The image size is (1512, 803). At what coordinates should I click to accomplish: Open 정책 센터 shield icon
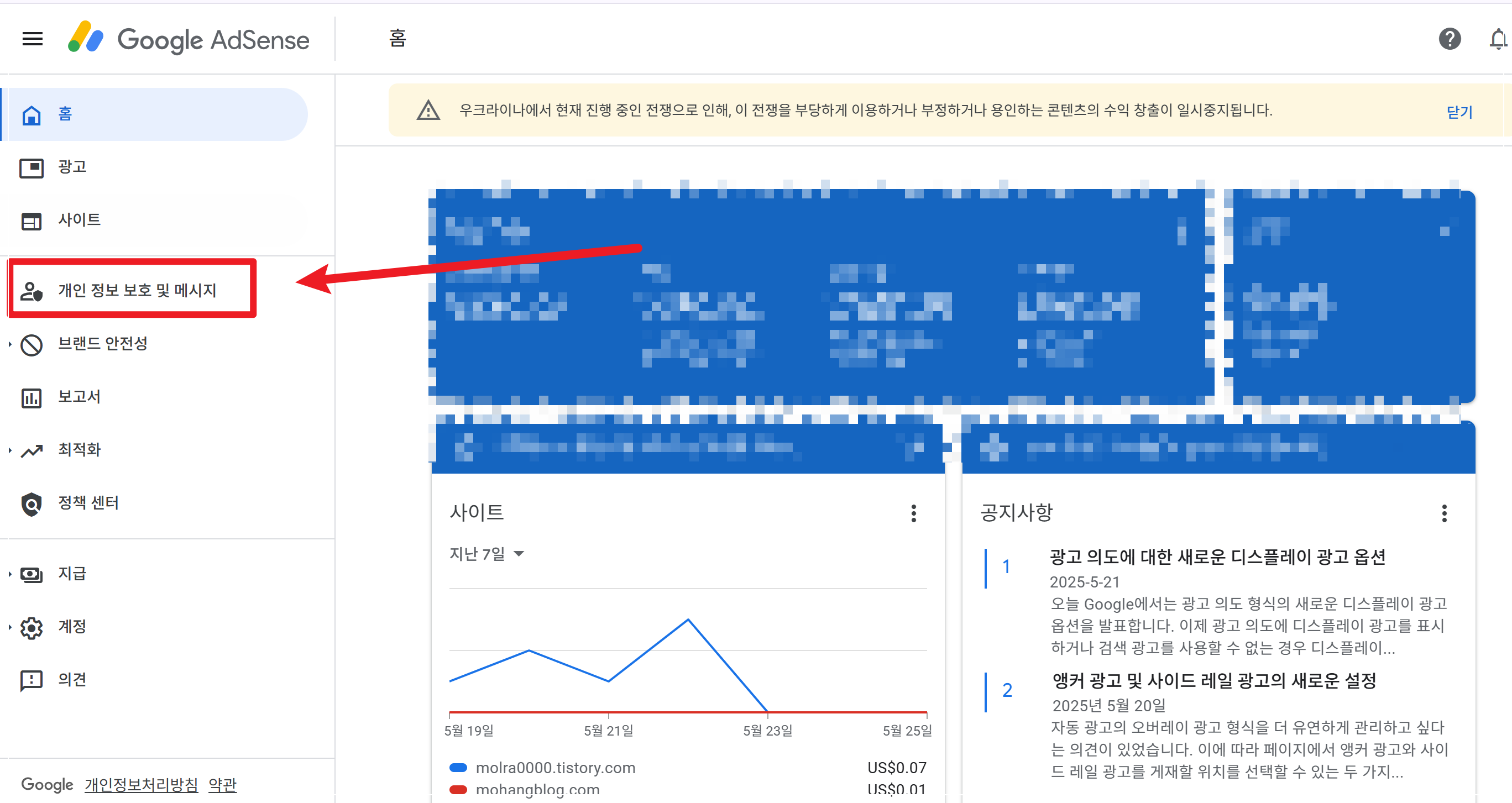[31, 504]
